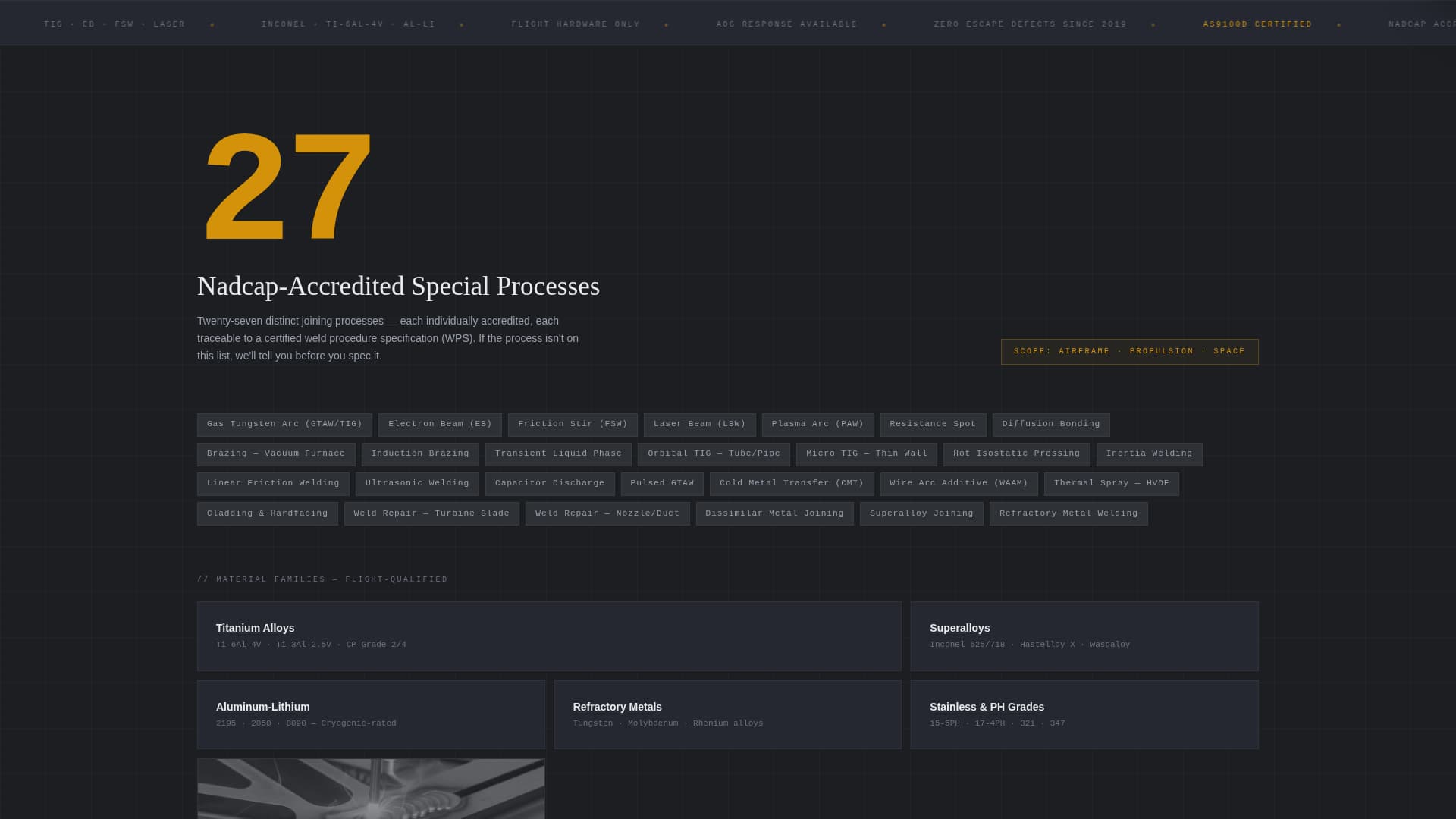This screenshot has height=819, width=1456.
Task: Click the FLIGHT HARDWARE ONLY ticker entry
Action: tap(576, 24)
